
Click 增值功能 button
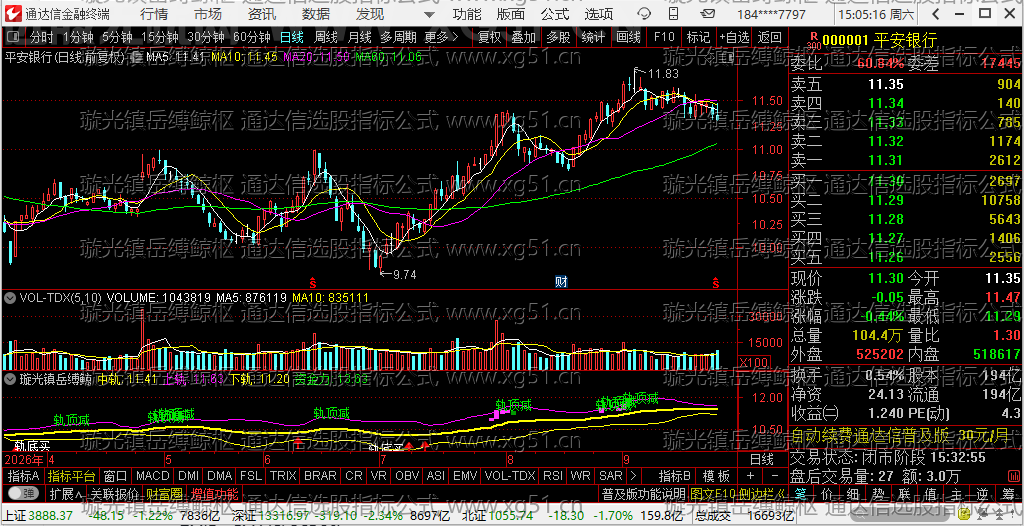214,493
